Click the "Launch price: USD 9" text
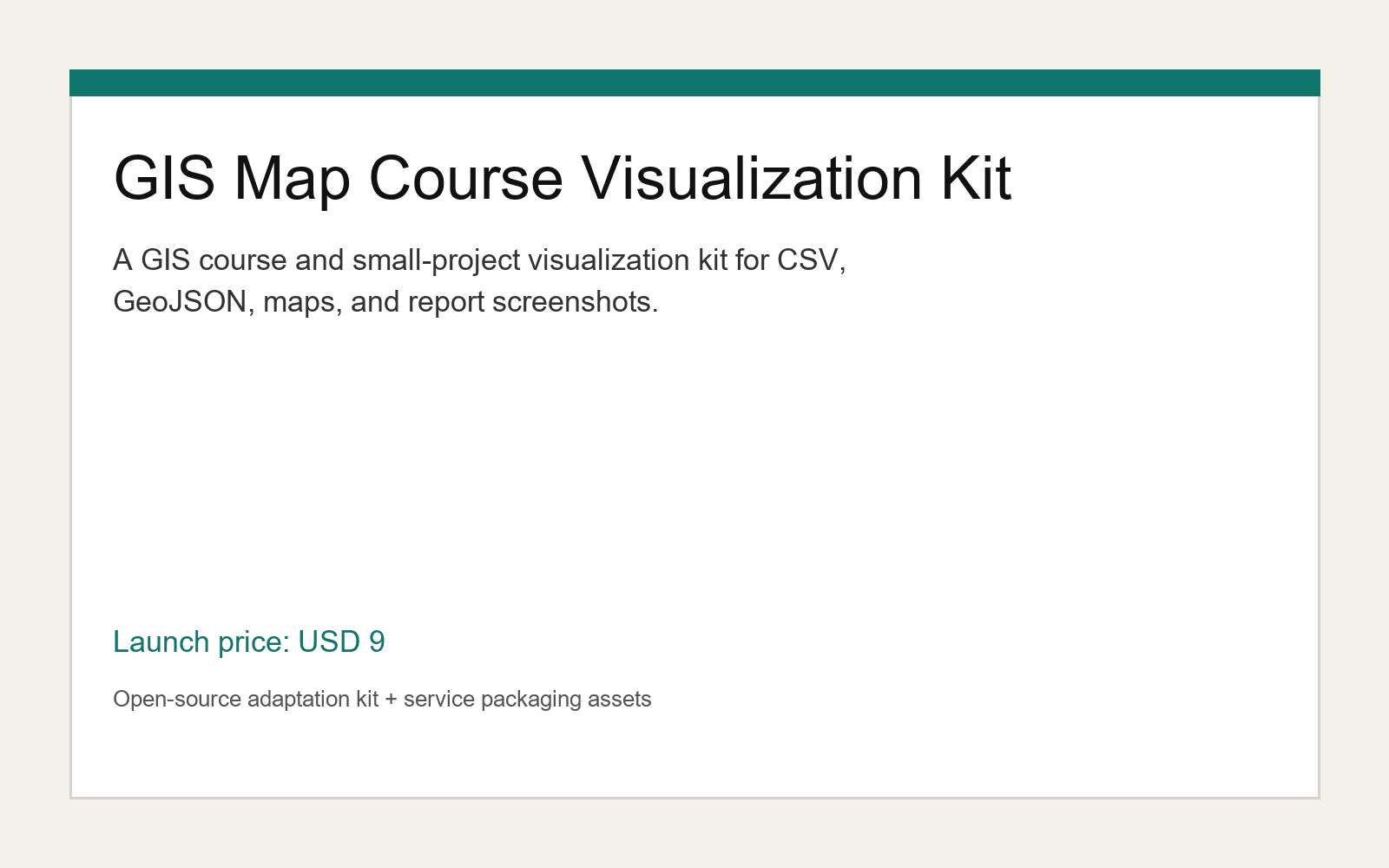The width and height of the screenshot is (1389, 868). point(249,641)
